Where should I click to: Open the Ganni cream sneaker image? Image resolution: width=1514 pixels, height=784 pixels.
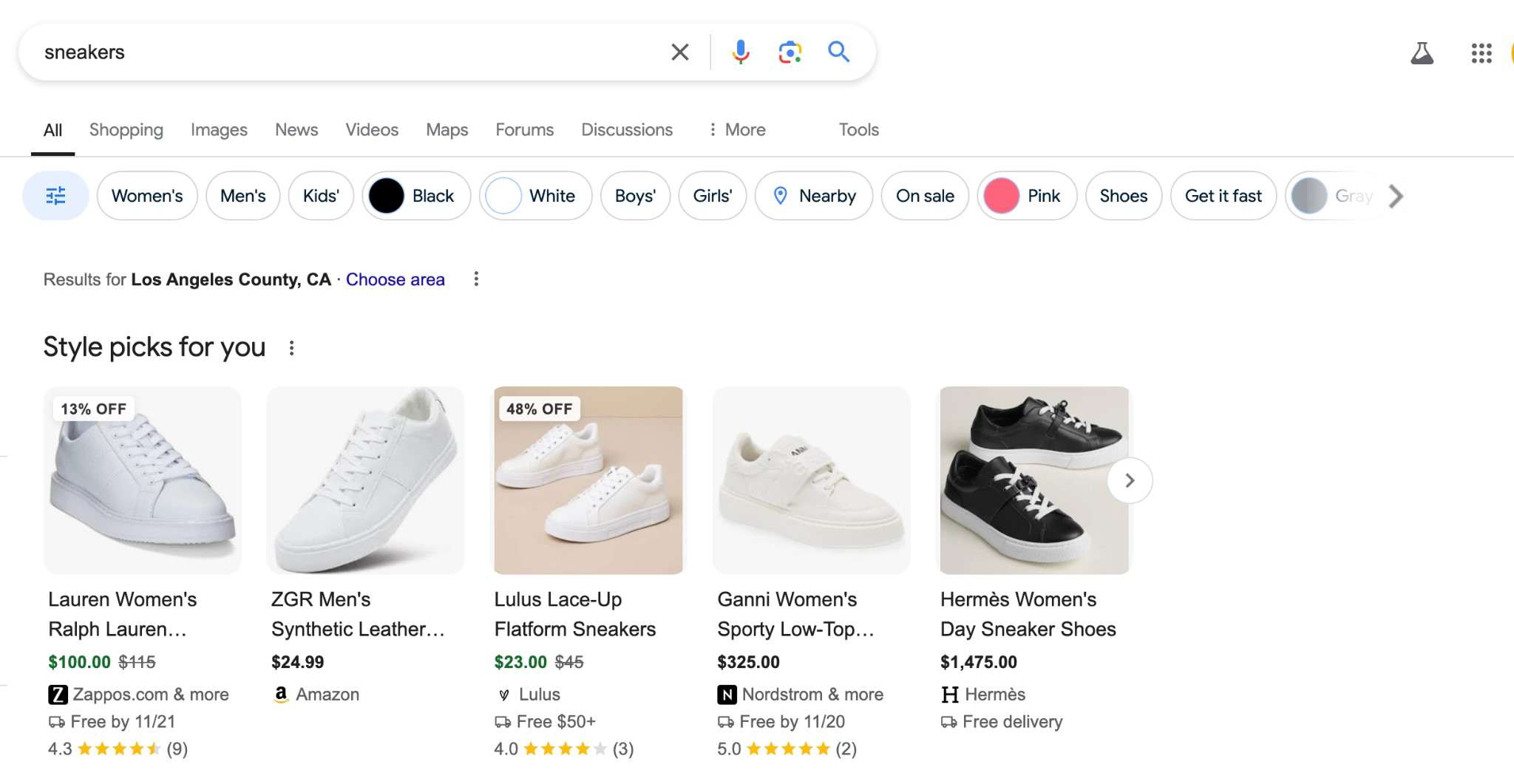[x=811, y=480]
